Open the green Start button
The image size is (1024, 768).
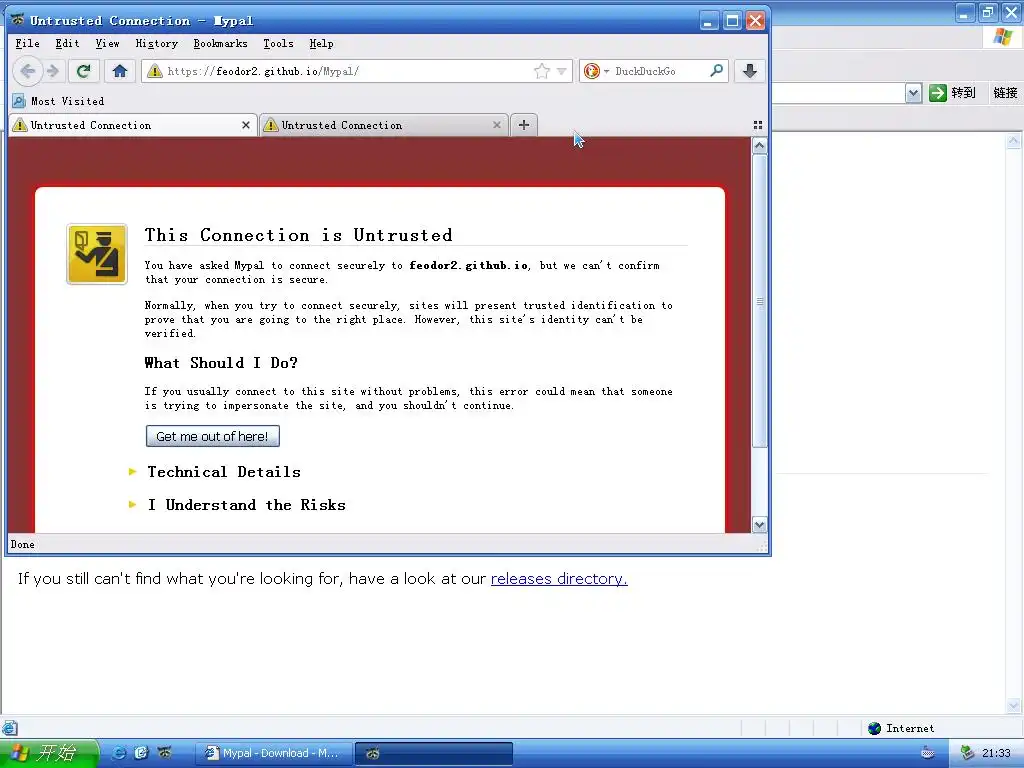(x=48, y=753)
